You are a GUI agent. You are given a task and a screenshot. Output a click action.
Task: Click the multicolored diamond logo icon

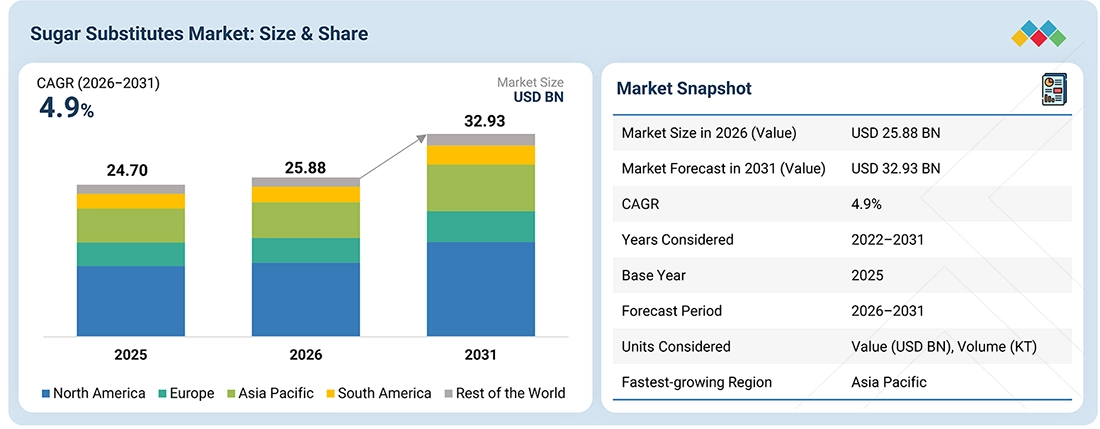1038,33
